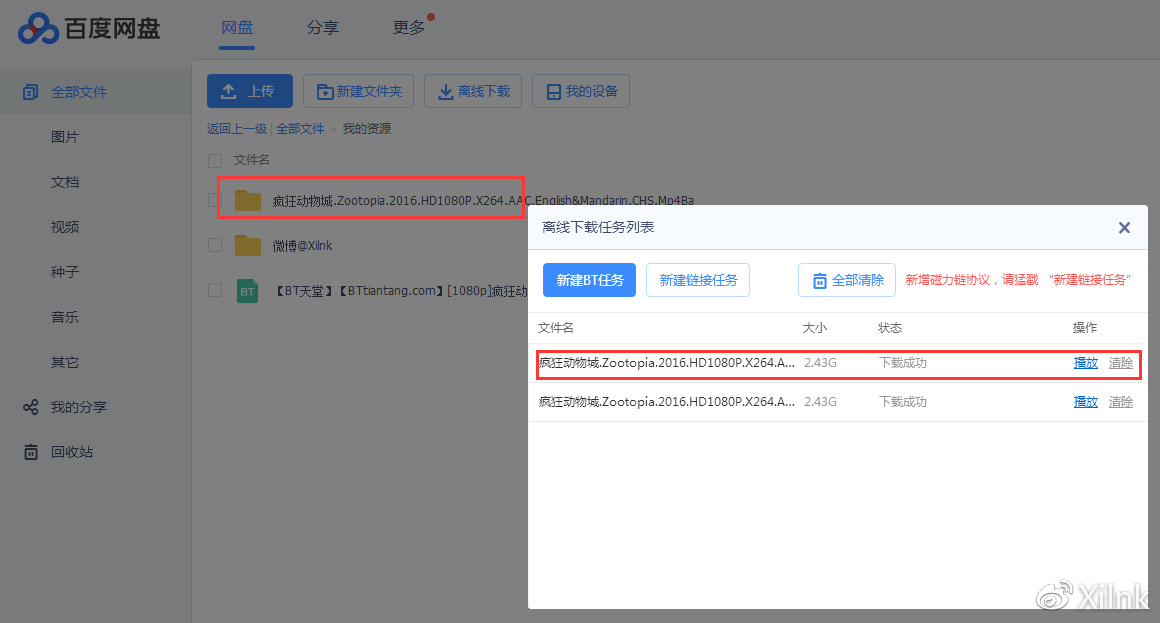This screenshot has width=1160, height=623.
Task: Click 清除 for the first download task
Action: 1121,363
